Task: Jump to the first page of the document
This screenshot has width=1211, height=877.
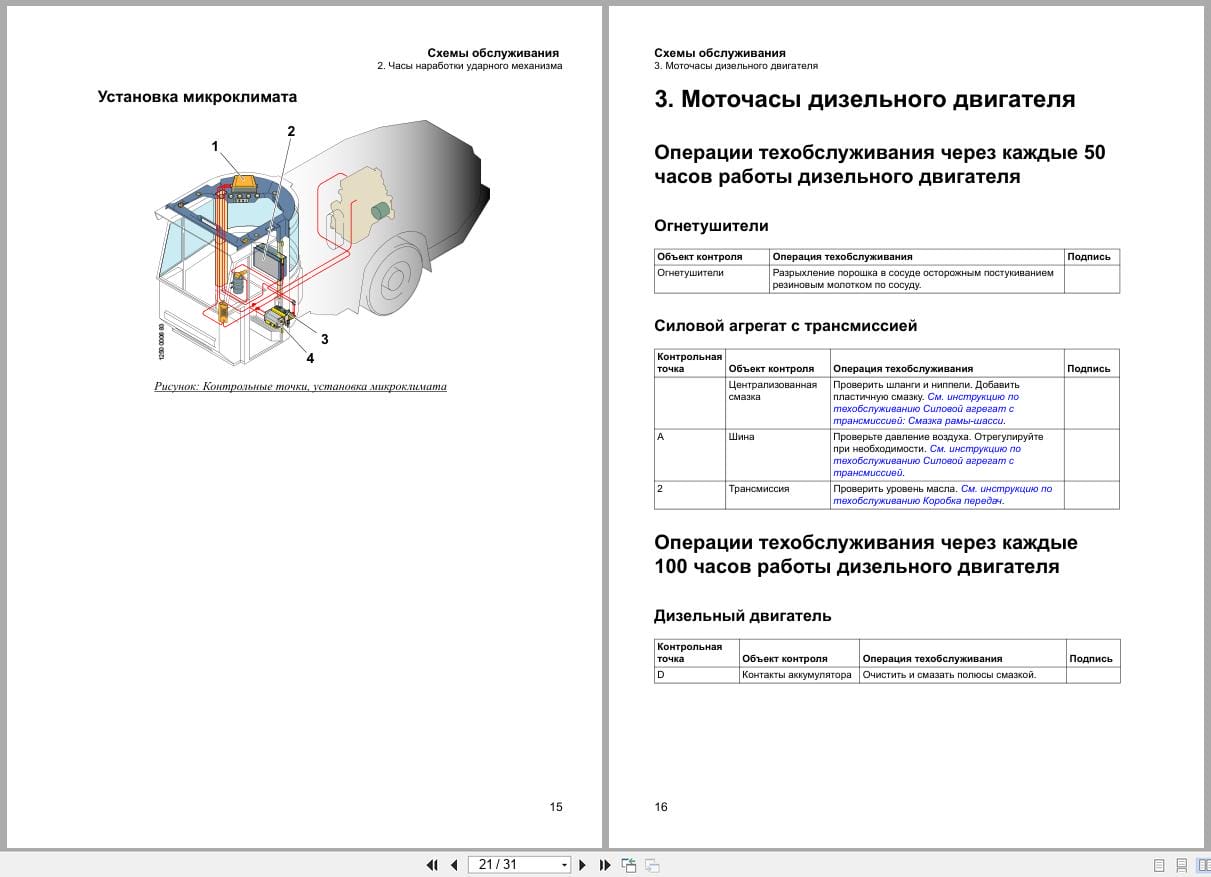Action: (x=433, y=864)
